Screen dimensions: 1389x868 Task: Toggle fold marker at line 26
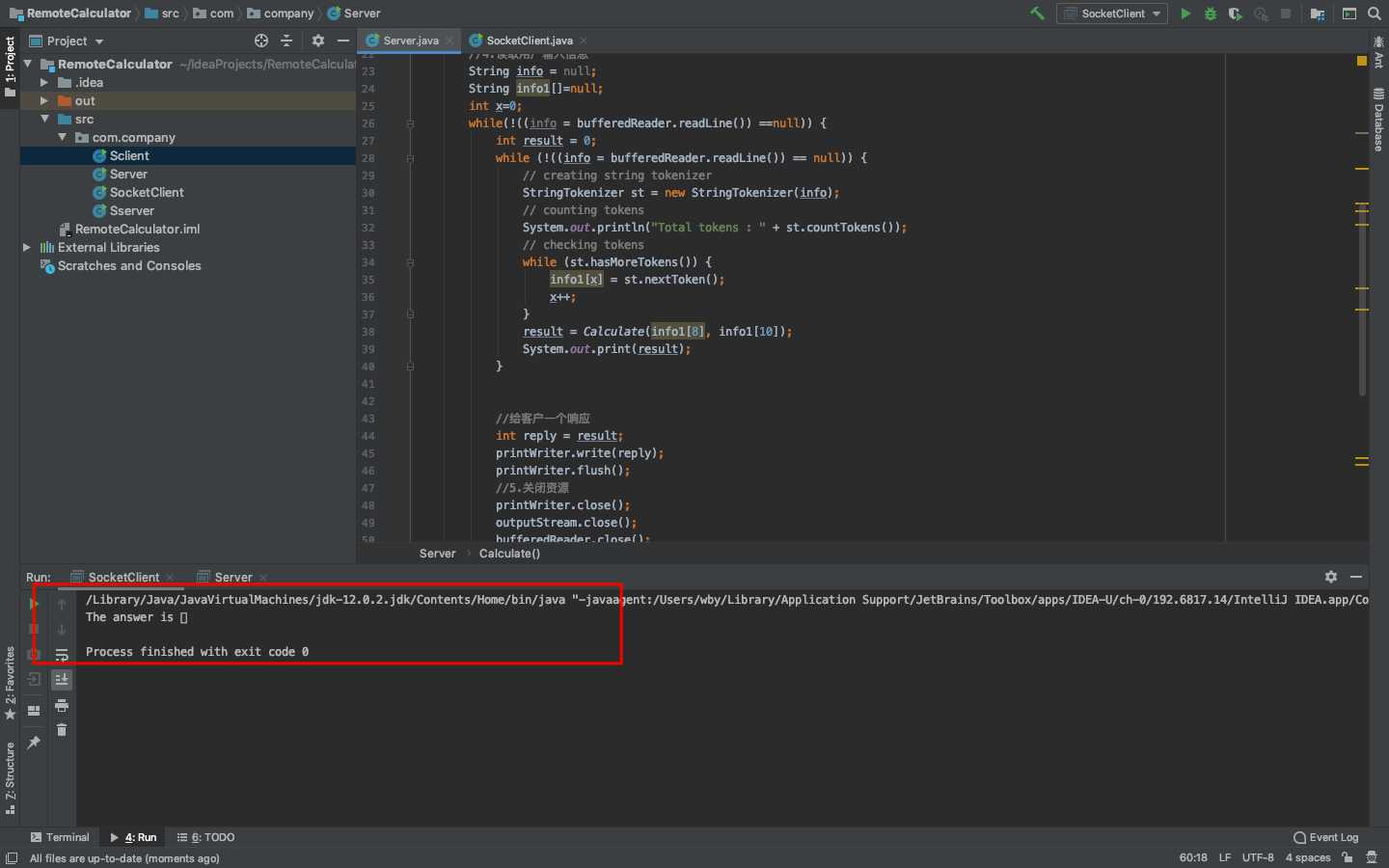click(x=410, y=123)
